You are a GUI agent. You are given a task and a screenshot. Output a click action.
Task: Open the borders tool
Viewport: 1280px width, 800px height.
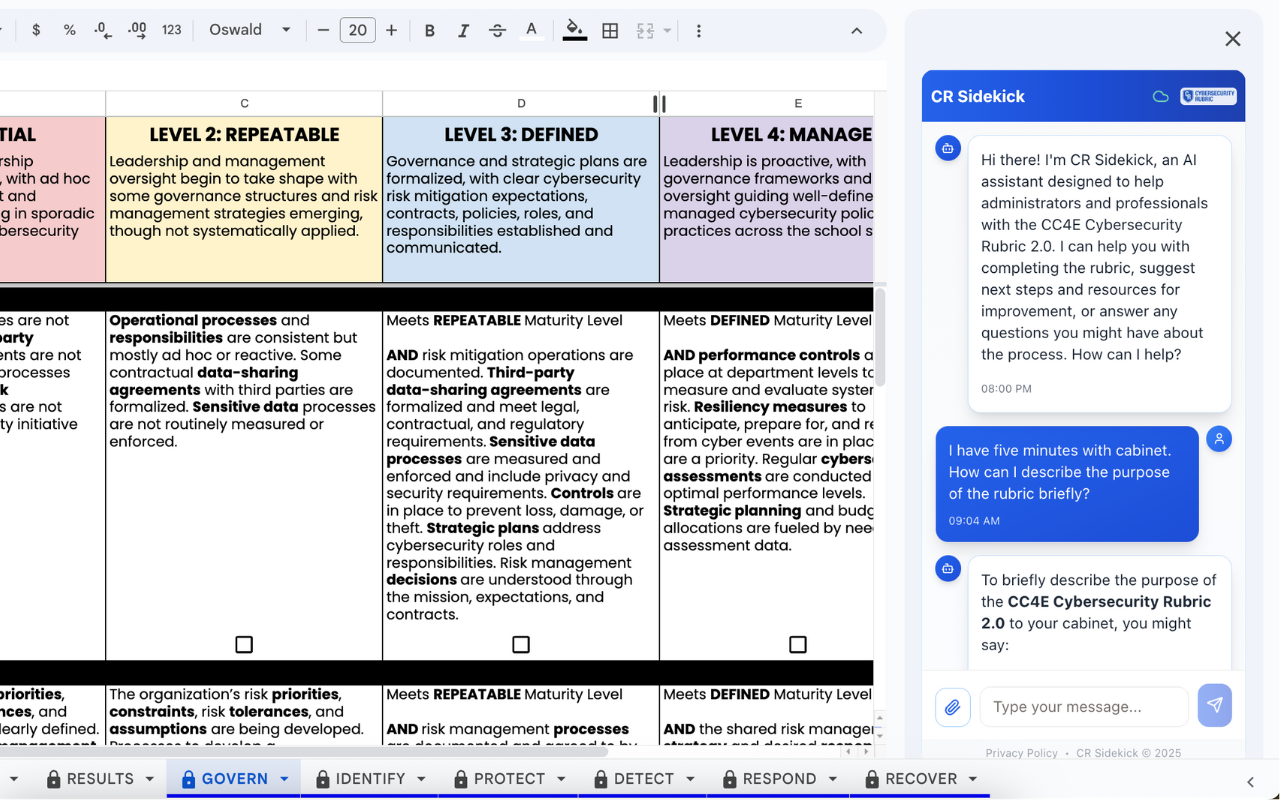610,31
